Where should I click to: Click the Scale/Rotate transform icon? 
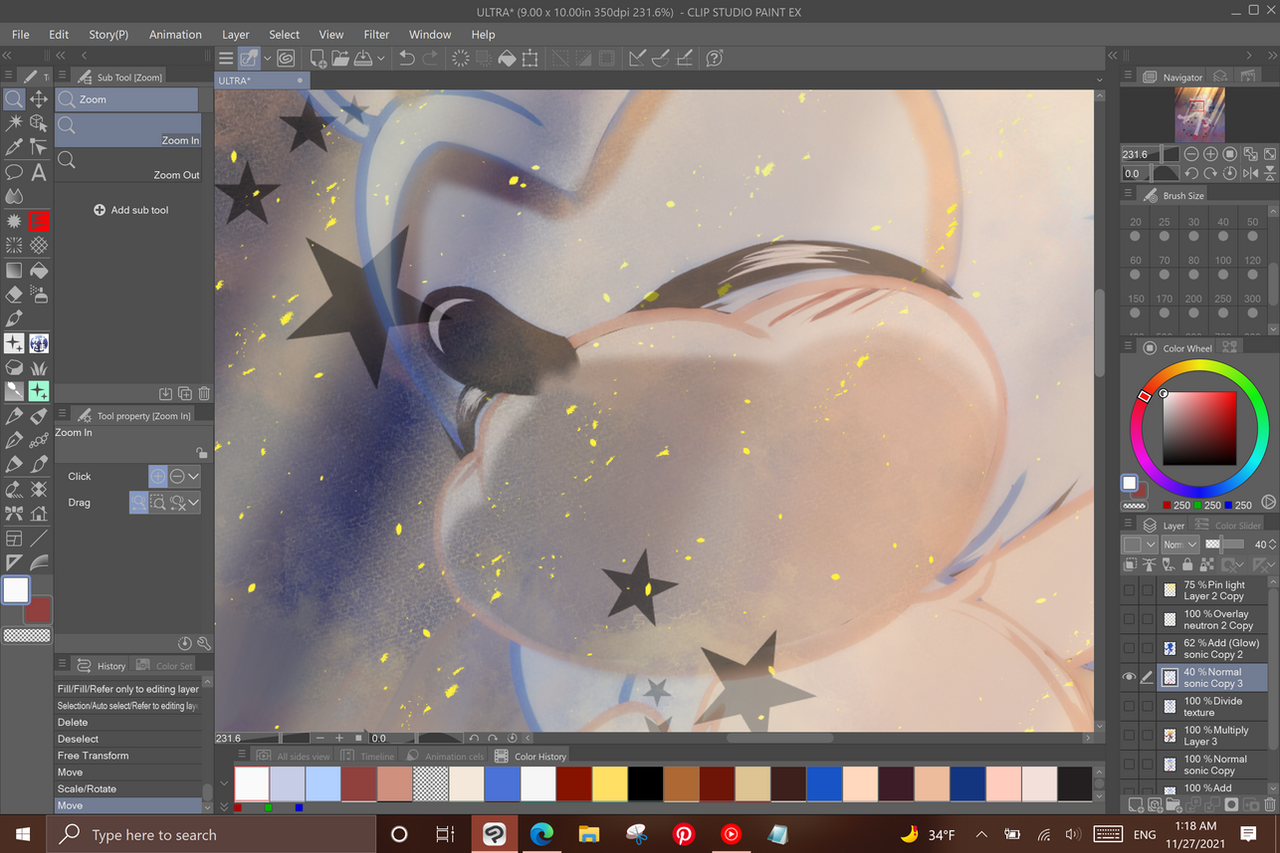(x=530, y=58)
